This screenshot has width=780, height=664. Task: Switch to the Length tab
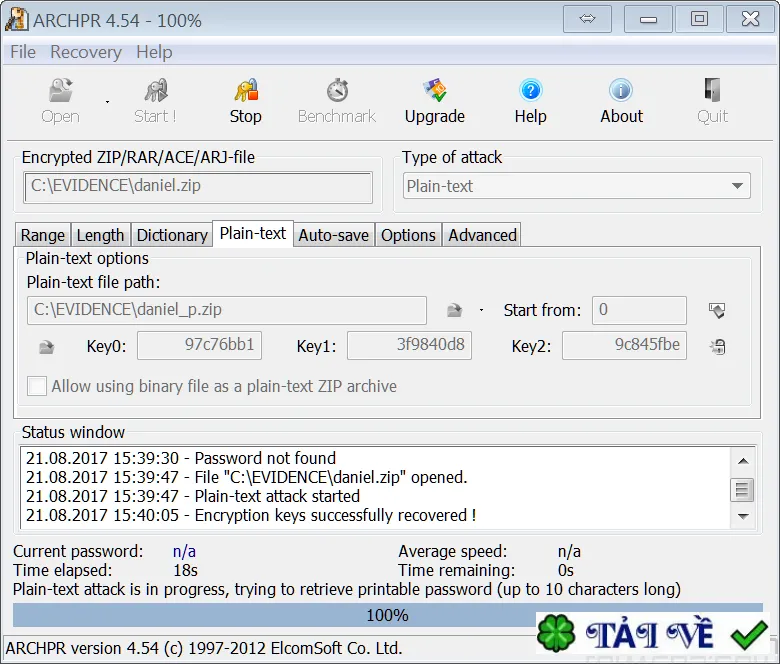[x=100, y=235]
